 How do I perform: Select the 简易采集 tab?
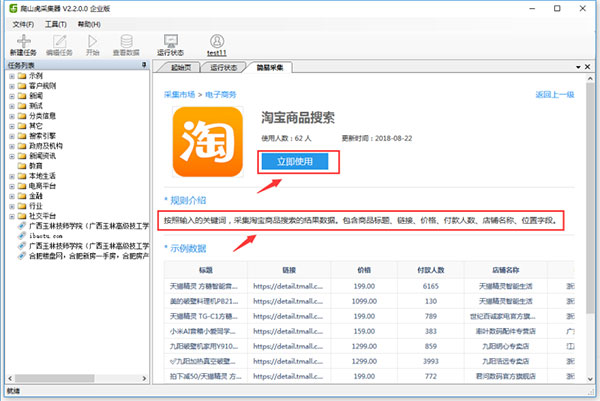[x=270, y=67]
